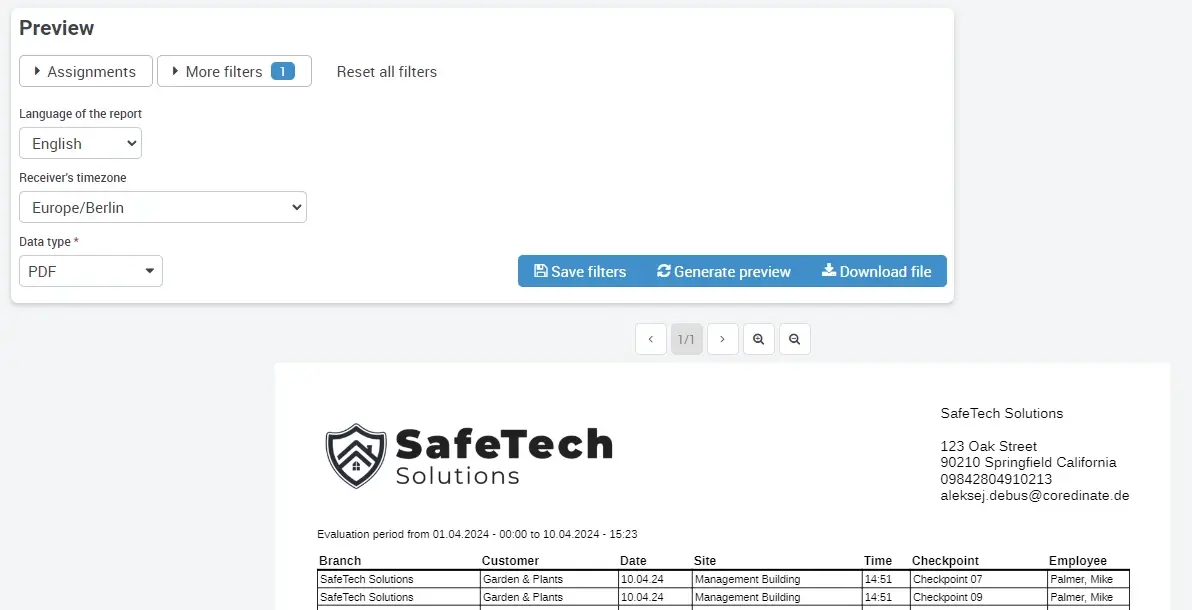
Task: Open the report language dropdown
Action: (81, 143)
